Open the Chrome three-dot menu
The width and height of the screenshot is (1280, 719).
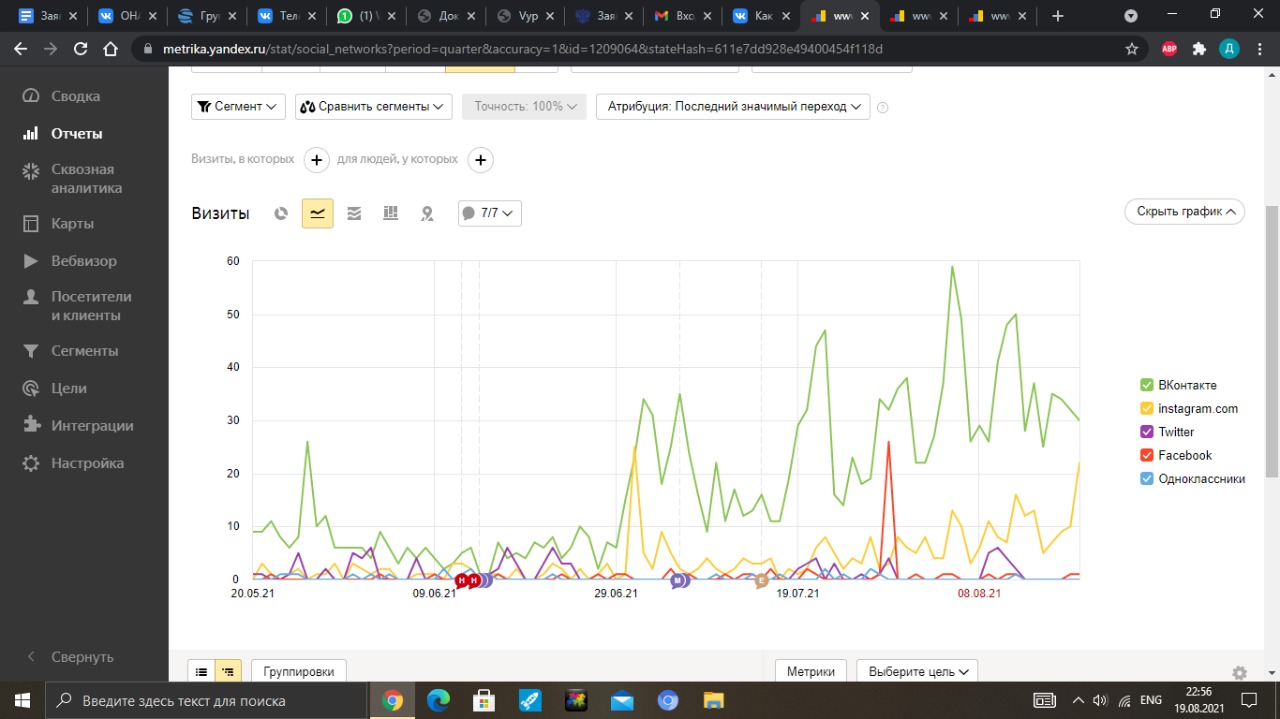tap(1259, 49)
